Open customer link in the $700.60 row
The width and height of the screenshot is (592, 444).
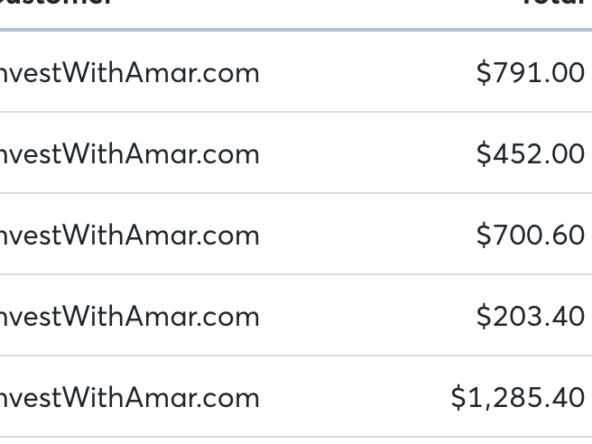click(130, 235)
